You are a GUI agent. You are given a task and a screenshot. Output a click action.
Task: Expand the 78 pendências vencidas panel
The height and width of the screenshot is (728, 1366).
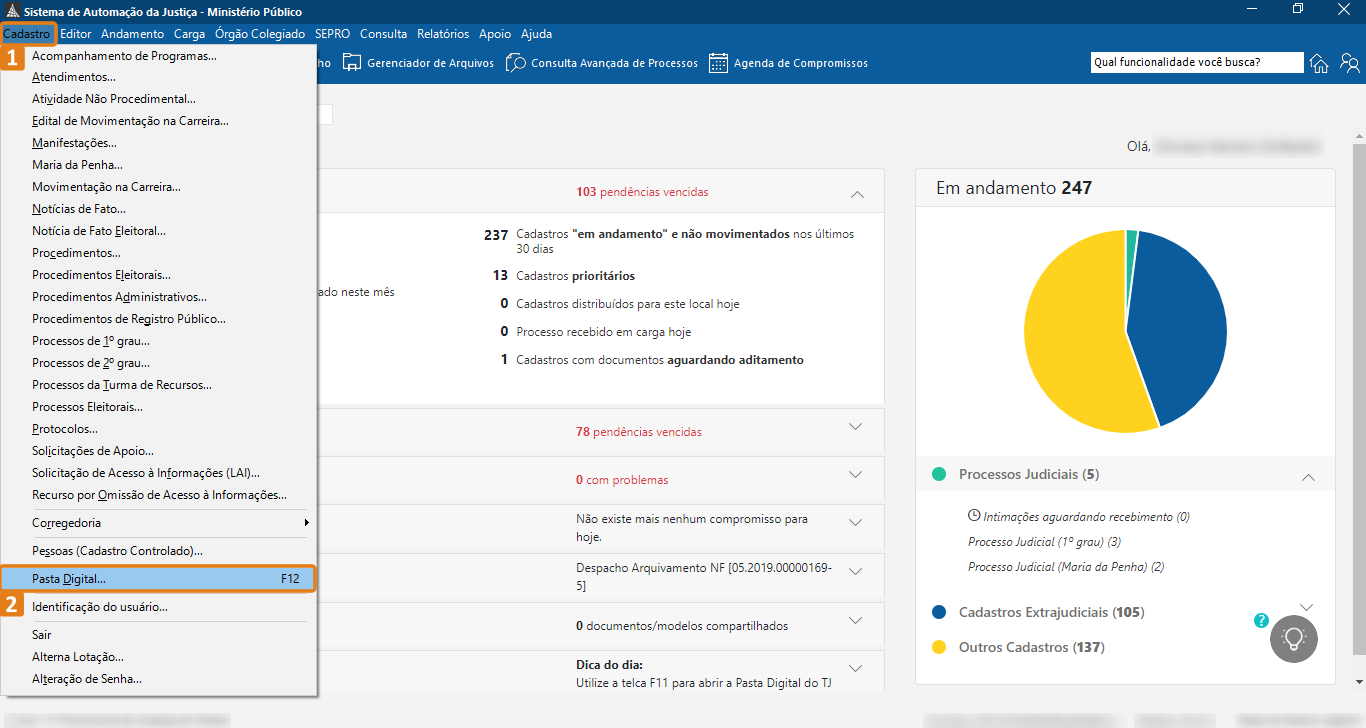click(x=855, y=427)
